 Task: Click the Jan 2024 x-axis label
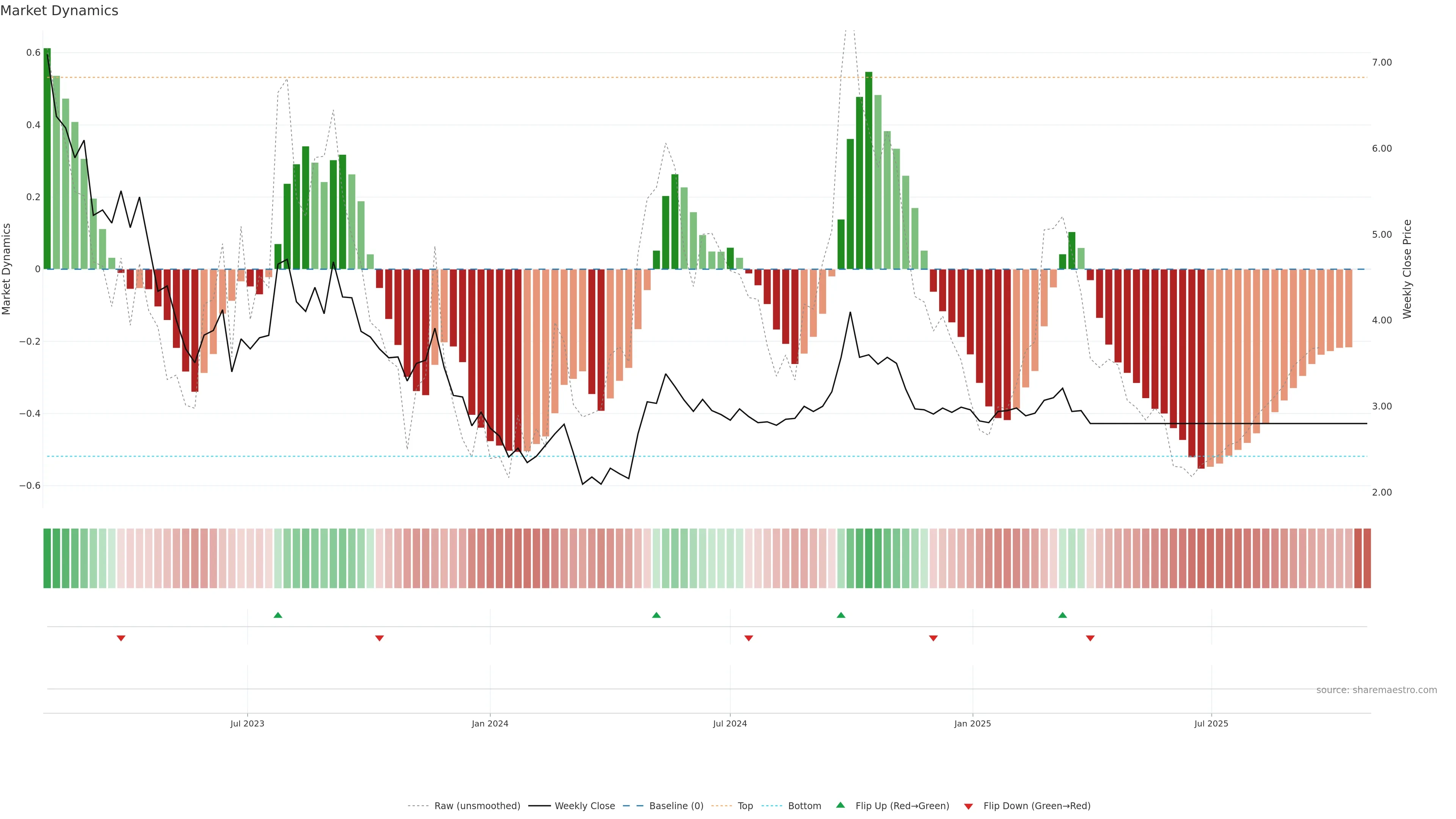pos(490,723)
